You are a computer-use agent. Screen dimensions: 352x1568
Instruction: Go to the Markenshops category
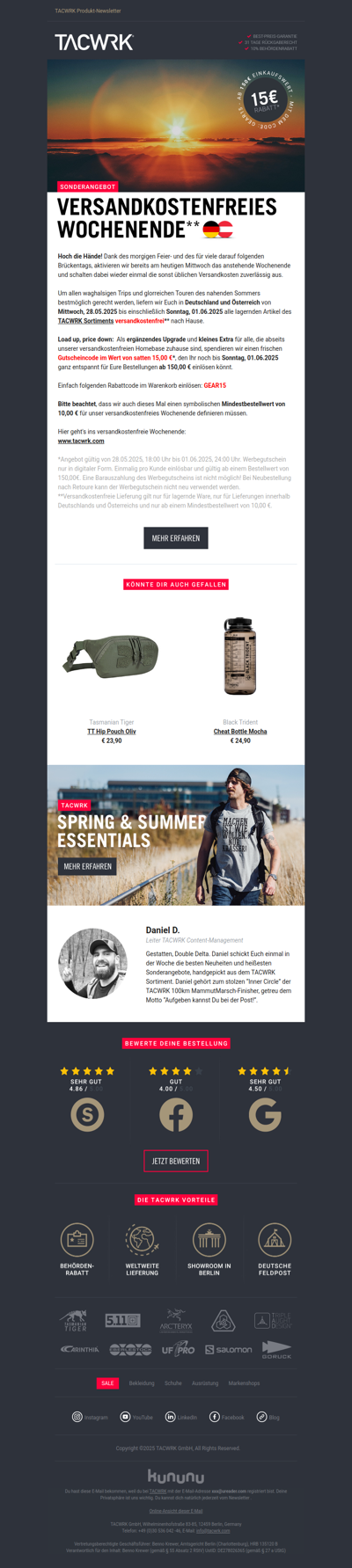(244, 1383)
